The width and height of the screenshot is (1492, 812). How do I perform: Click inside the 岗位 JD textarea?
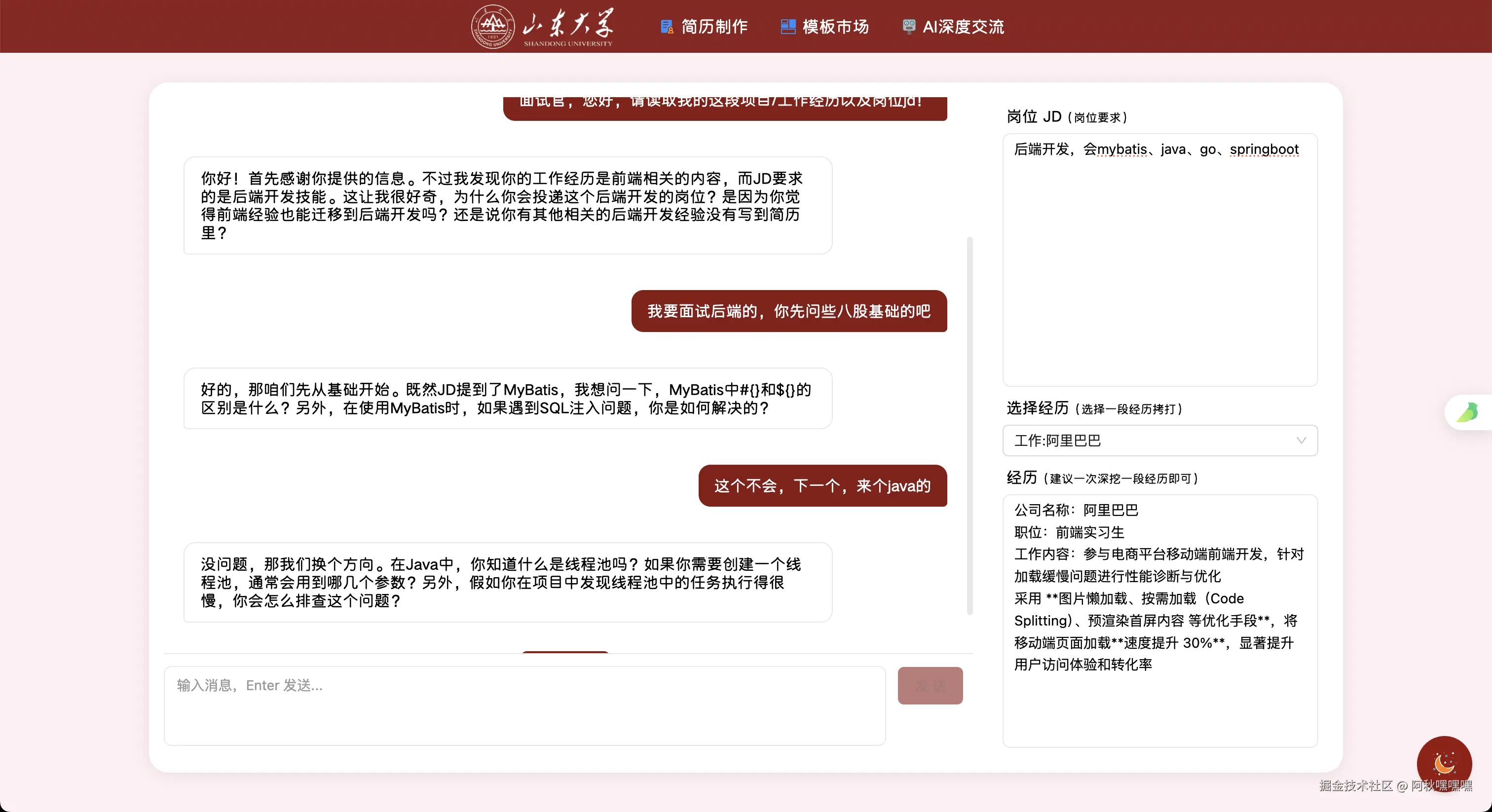click(1159, 260)
